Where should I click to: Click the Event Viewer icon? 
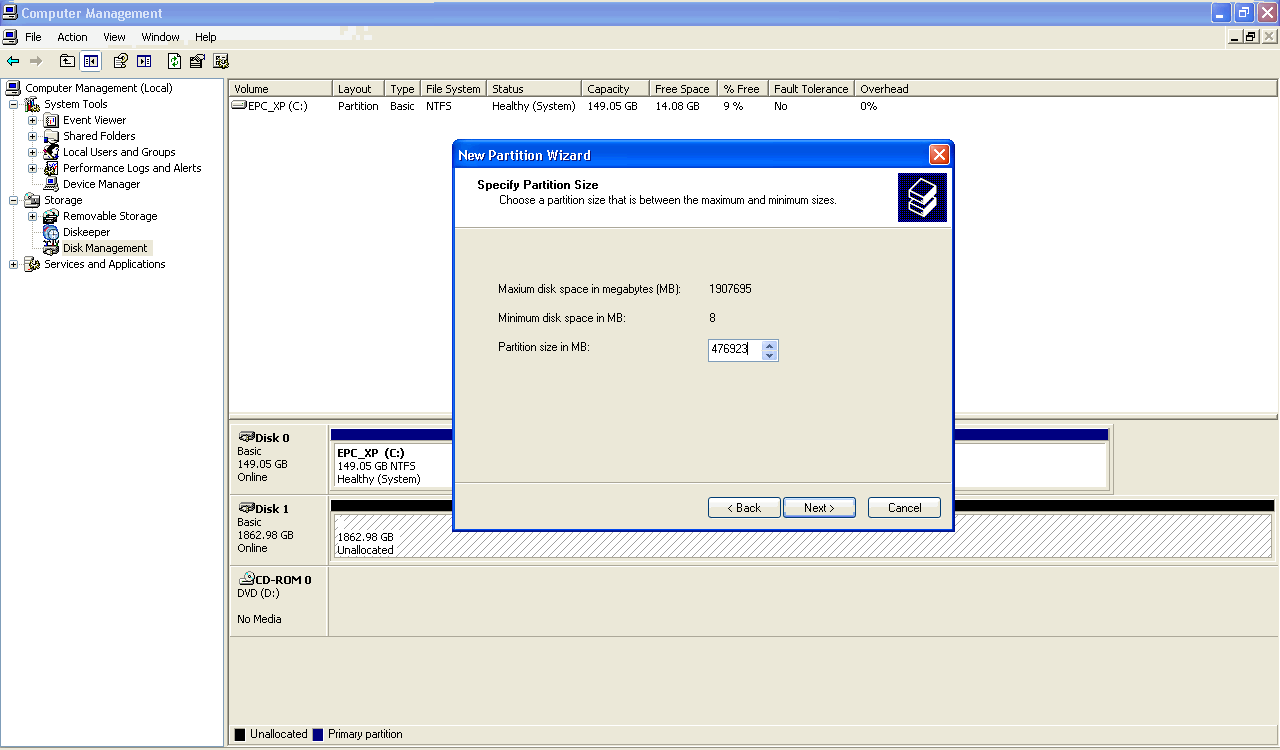(51, 120)
